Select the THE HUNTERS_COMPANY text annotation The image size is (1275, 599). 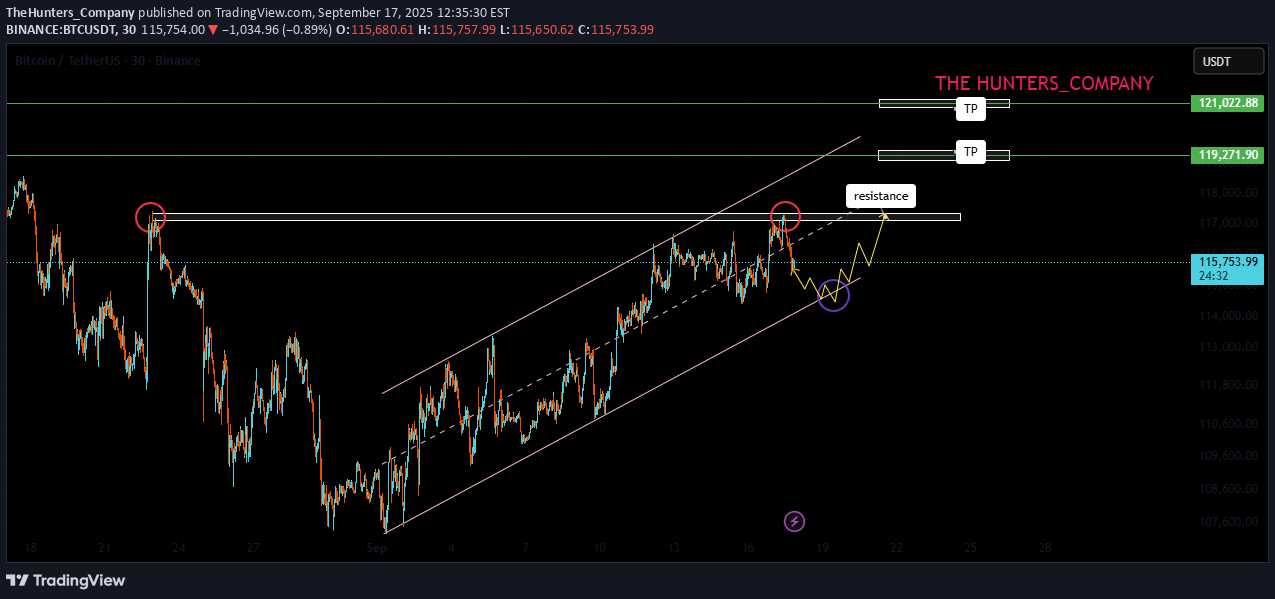[1044, 84]
